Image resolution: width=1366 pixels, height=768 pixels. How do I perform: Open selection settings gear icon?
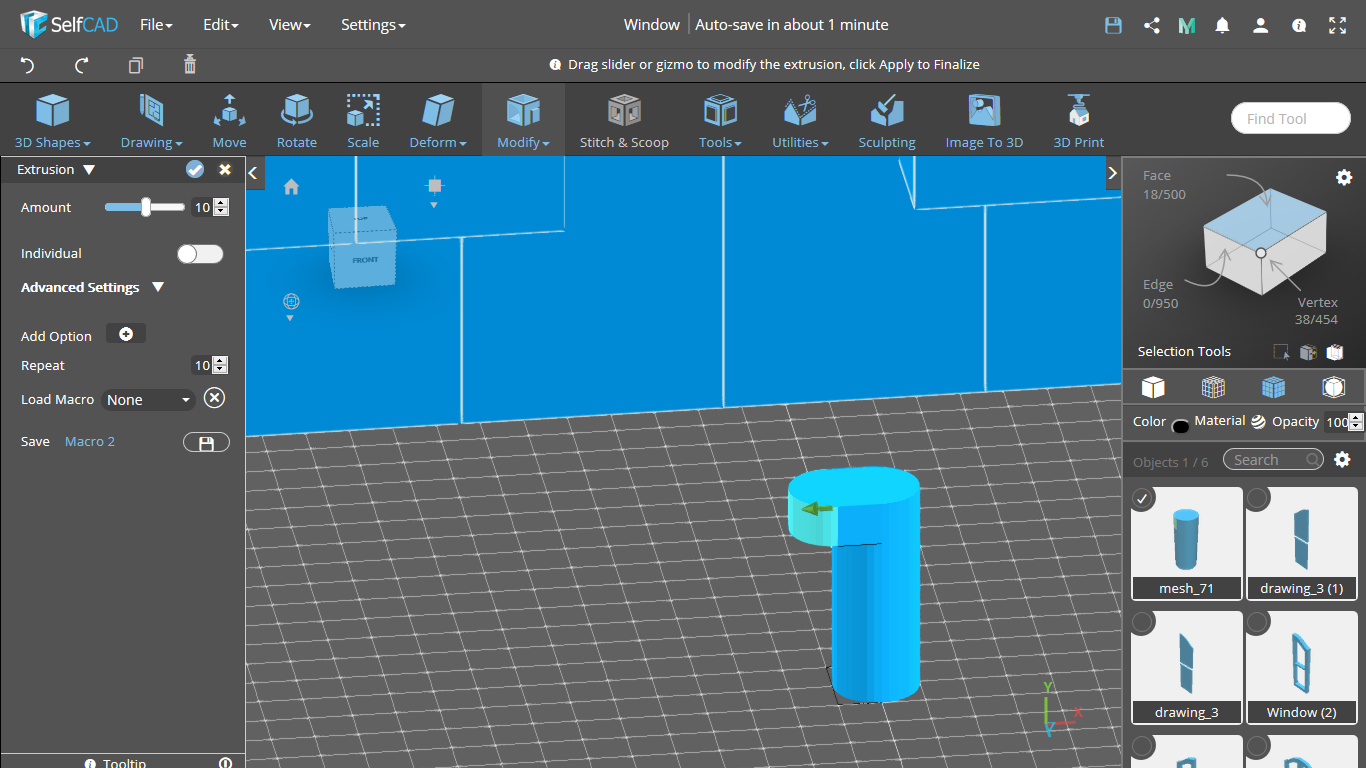point(1344,177)
